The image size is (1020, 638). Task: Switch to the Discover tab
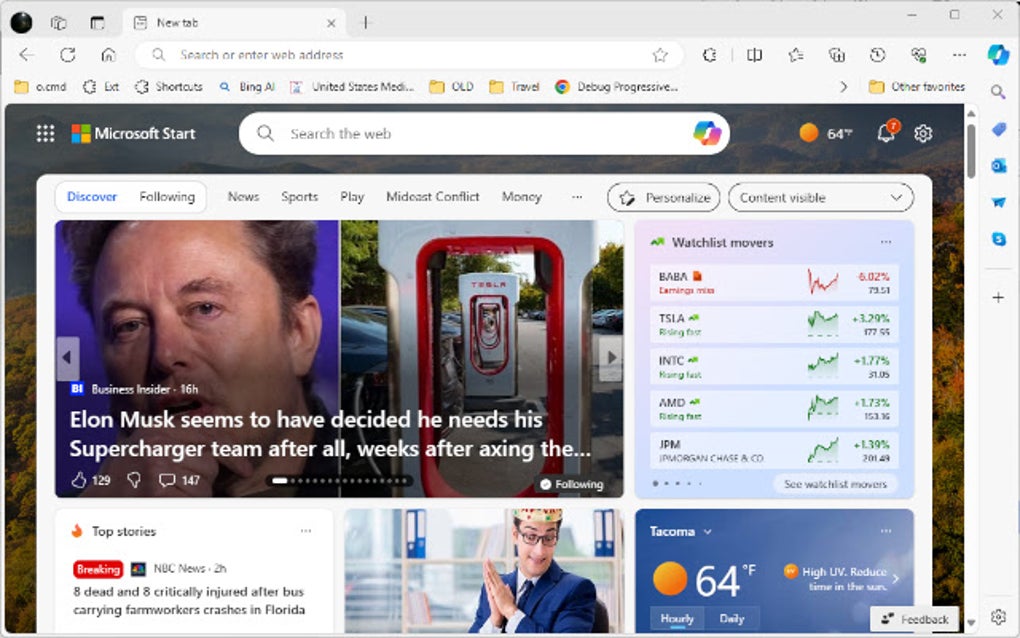92,196
